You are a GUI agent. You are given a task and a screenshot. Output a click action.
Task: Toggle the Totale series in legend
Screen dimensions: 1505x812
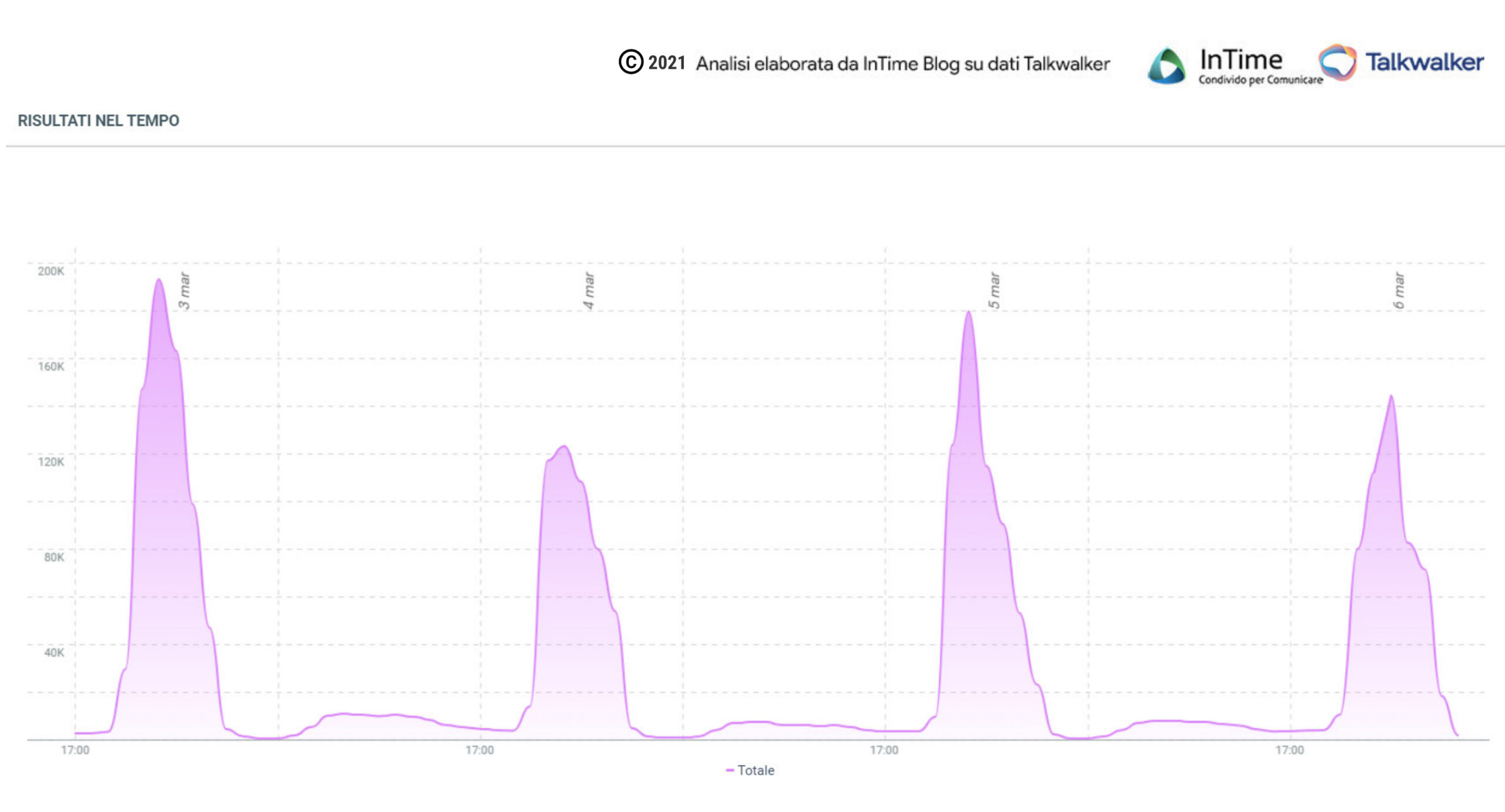(750, 770)
